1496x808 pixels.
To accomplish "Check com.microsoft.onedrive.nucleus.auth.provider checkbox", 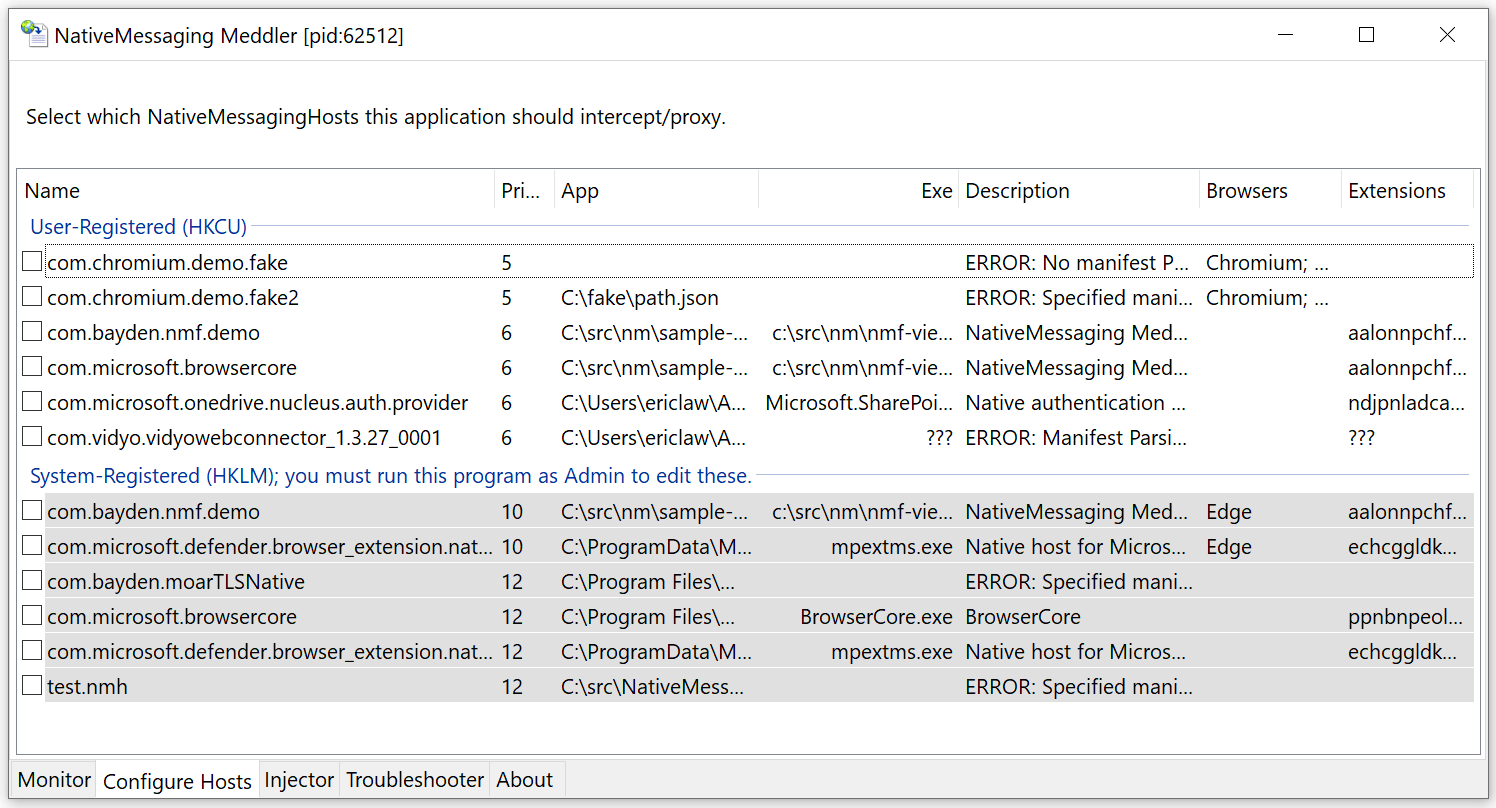I will (x=32, y=402).
